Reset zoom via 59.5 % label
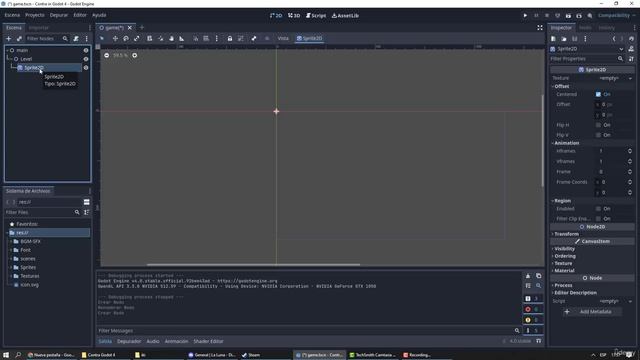The height and width of the screenshot is (360, 640). 120,55
